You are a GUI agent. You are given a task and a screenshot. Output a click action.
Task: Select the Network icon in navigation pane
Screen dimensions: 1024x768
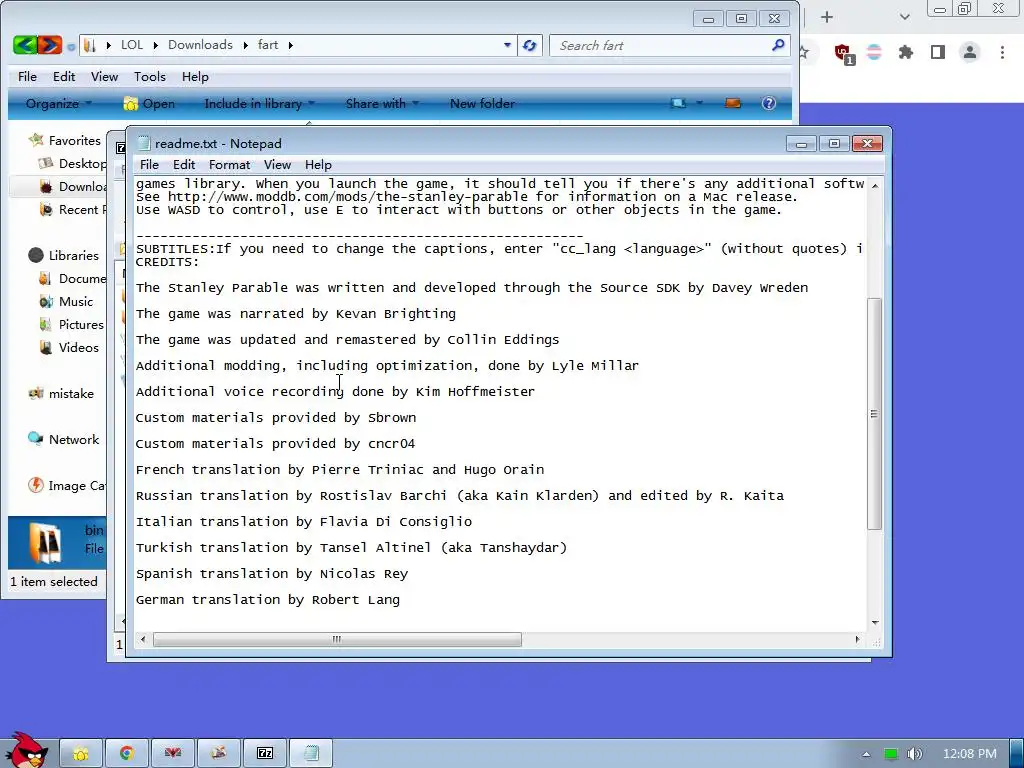coord(35,439)
